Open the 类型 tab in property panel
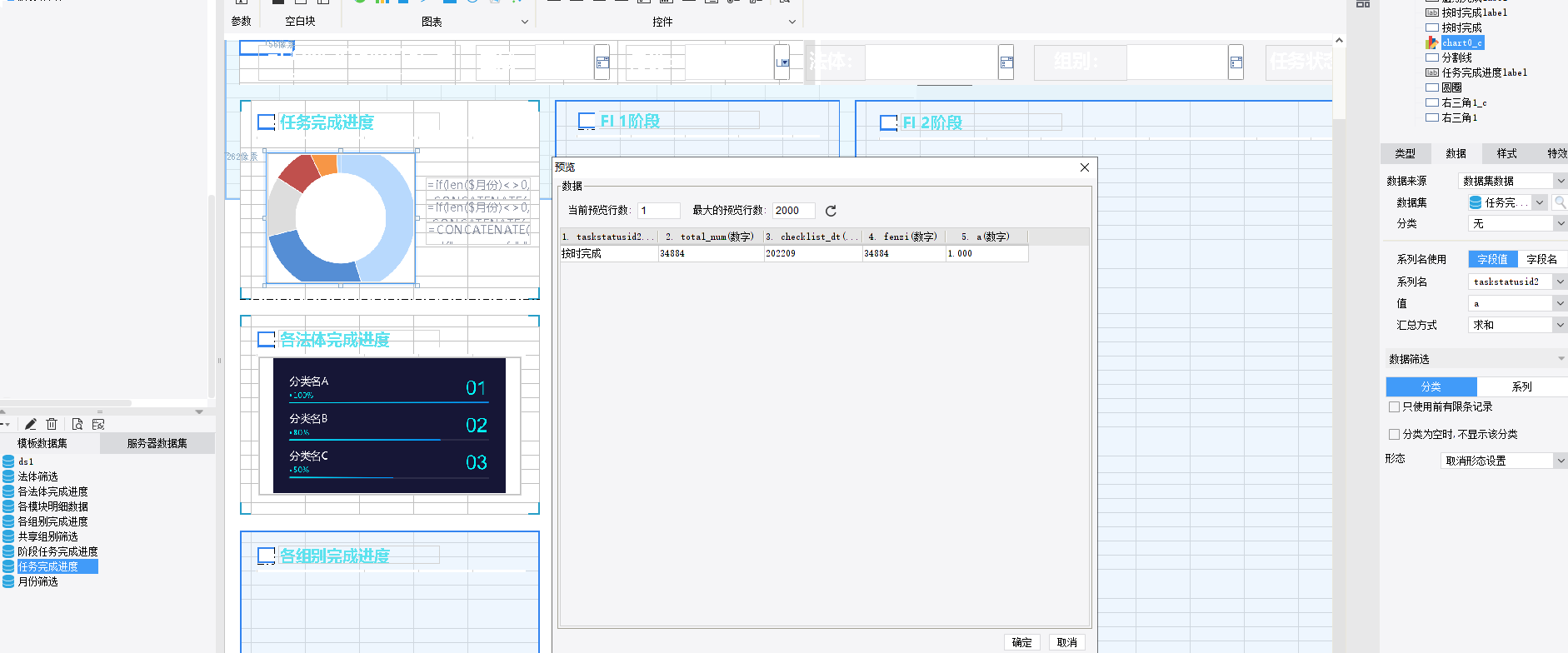This screenshot has height=653, width=1568. [x=1406, y=153]
